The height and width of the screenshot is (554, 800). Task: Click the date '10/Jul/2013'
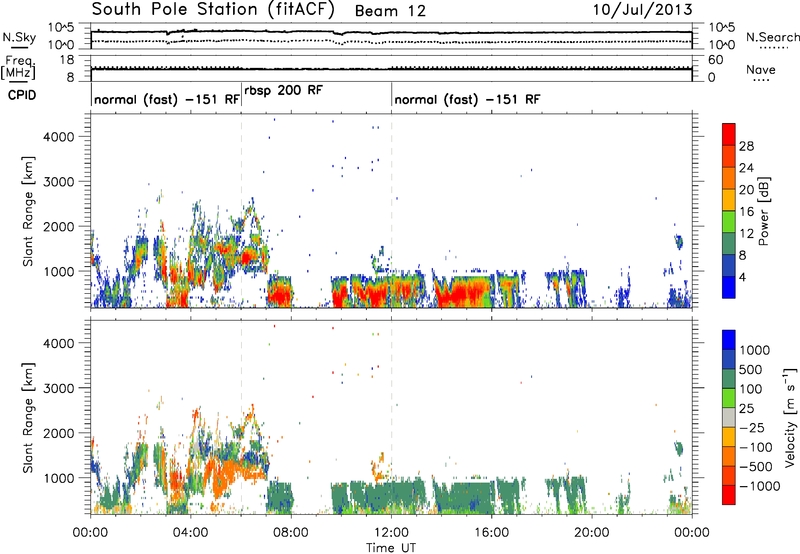point(642,10)
